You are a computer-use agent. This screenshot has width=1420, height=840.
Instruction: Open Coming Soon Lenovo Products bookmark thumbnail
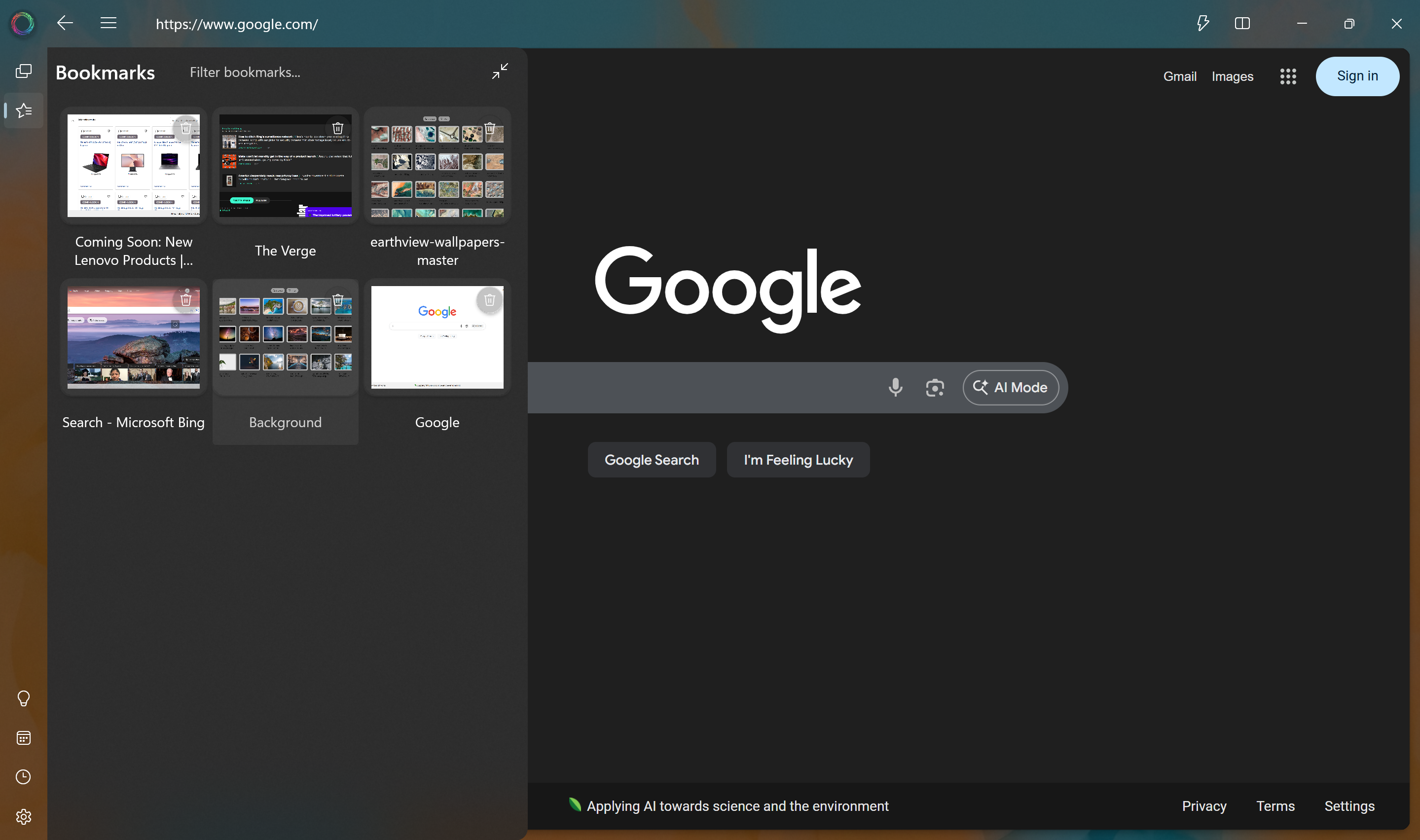134,166
